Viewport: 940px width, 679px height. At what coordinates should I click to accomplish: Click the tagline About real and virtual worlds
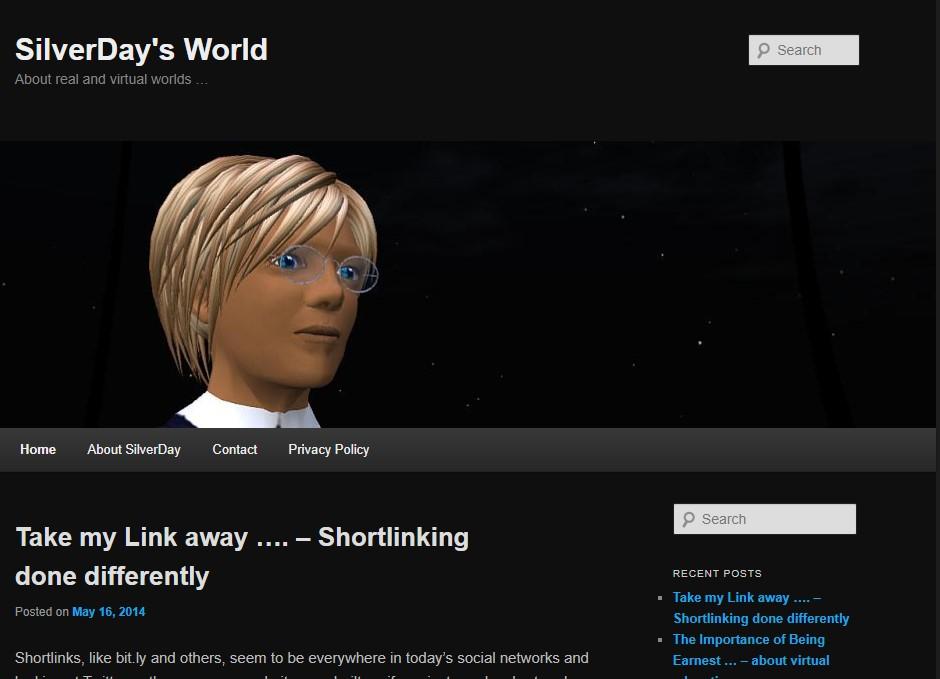tap(111, 79)
